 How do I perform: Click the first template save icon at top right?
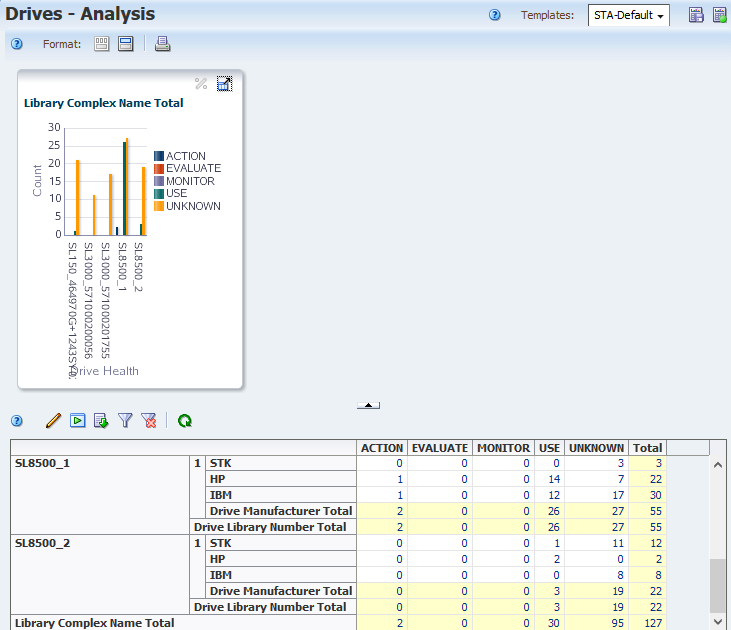click(x=696, y=15)
